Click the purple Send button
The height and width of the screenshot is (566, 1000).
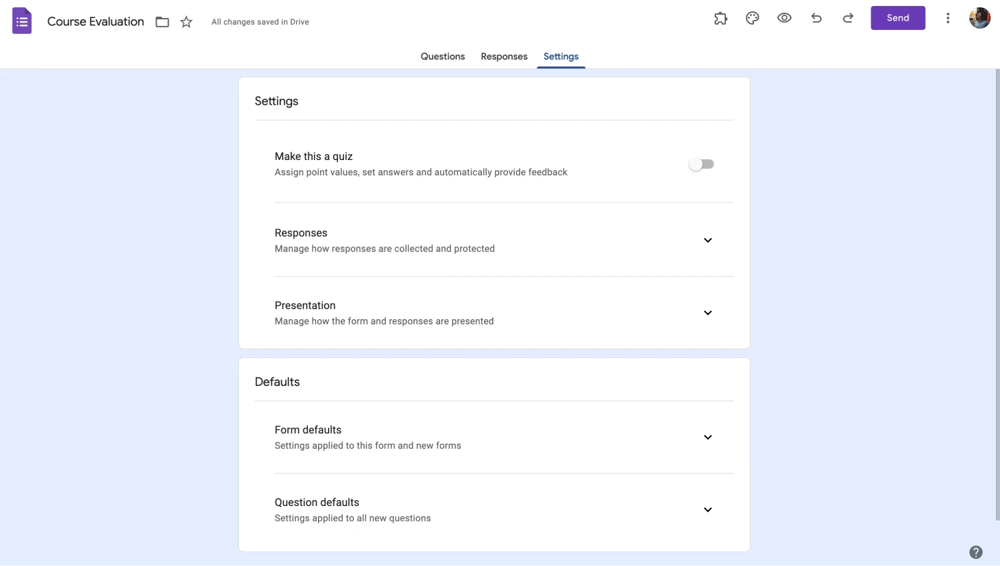[x=897, y=18]
